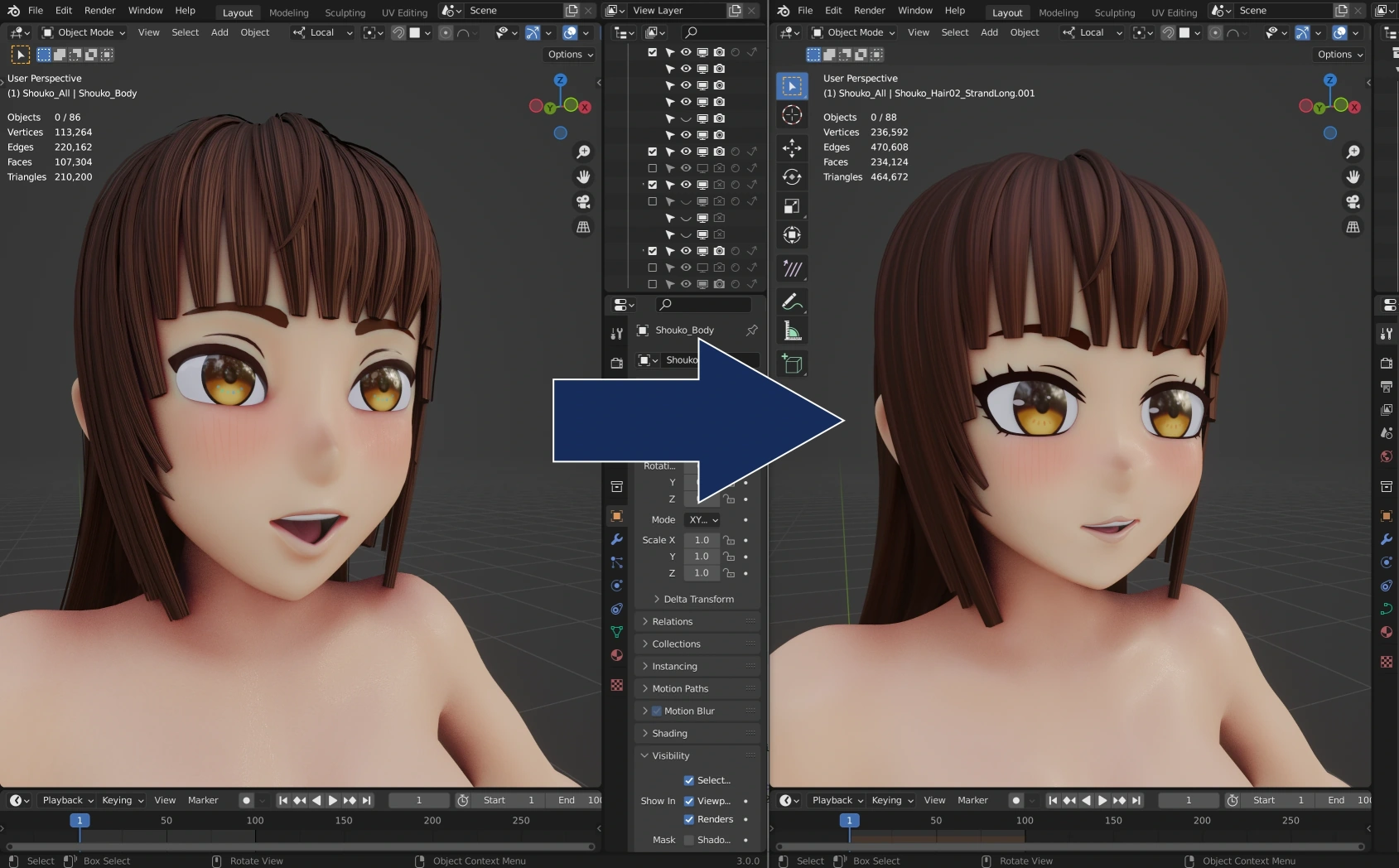1399x868 pixels.
Task: Enable the Shado... mask checkbox
Action: point(689,840)
